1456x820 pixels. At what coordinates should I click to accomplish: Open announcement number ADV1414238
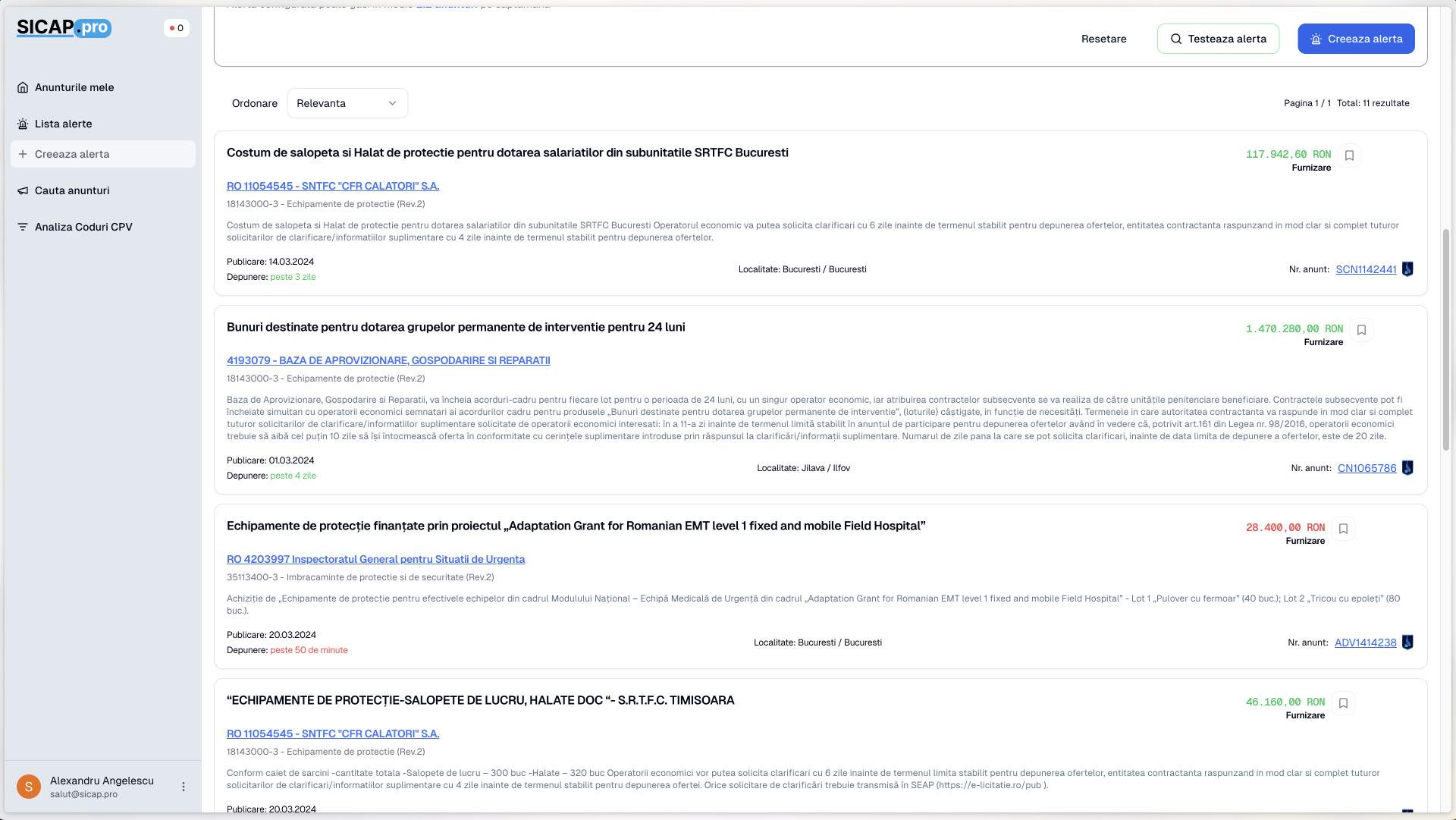[x=1365, y=642]
